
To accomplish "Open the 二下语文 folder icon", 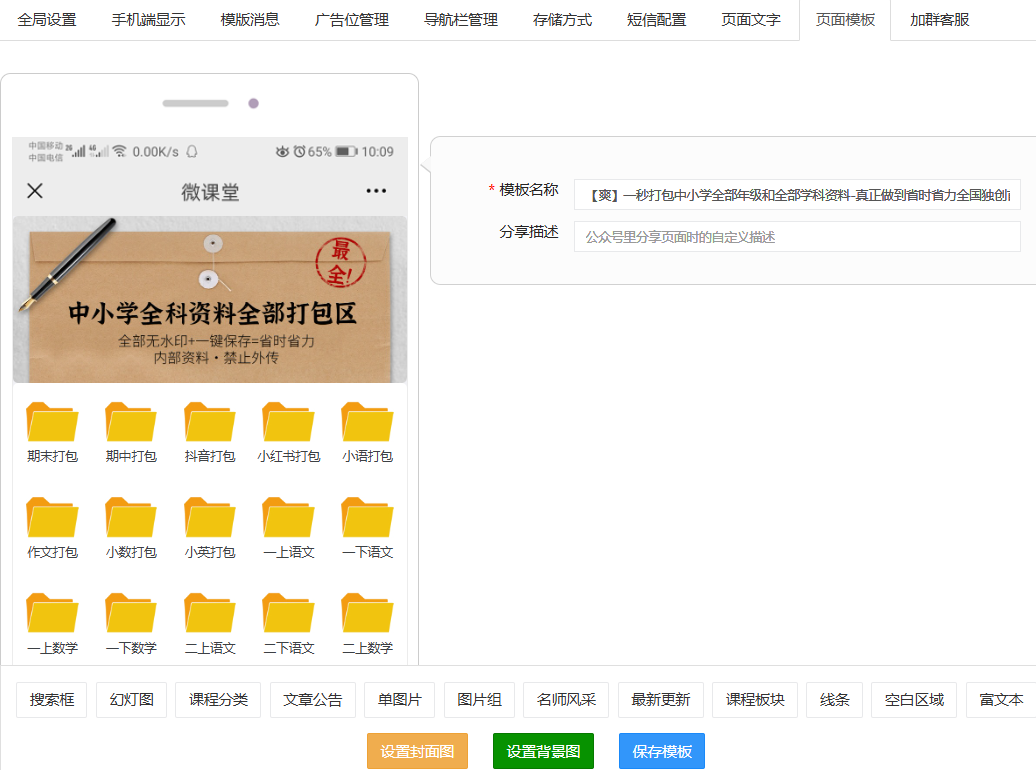I will coord(288,614).
